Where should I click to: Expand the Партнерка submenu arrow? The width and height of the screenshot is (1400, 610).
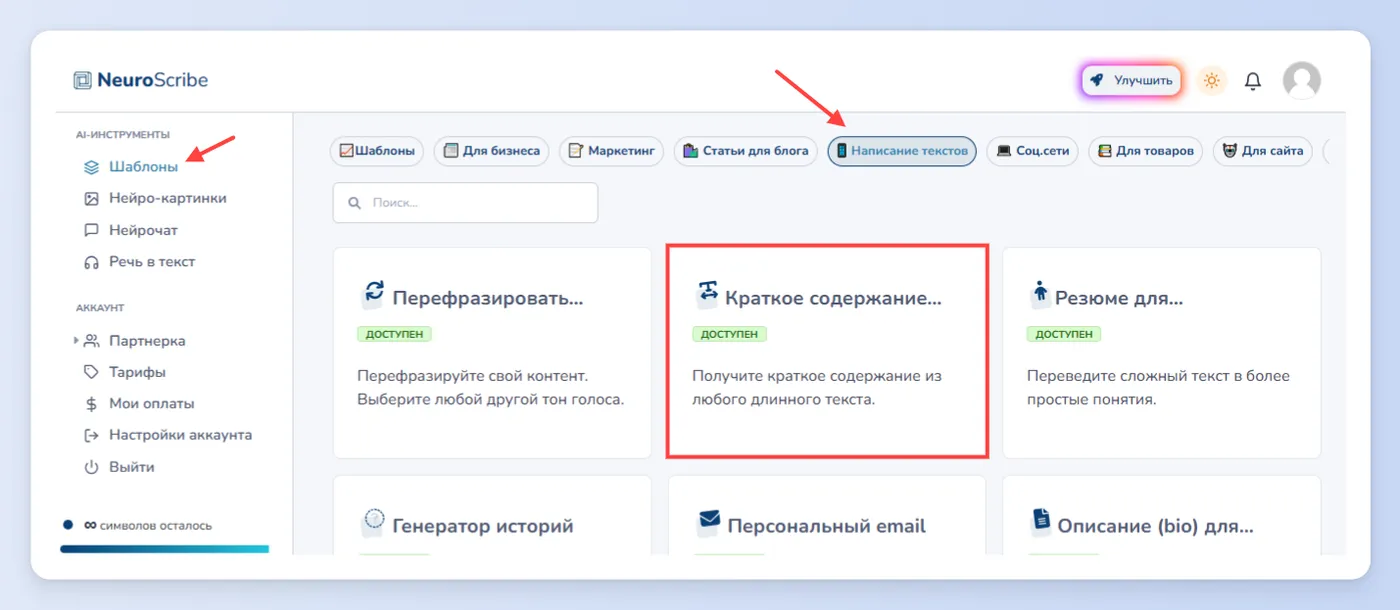click(76, 341)
